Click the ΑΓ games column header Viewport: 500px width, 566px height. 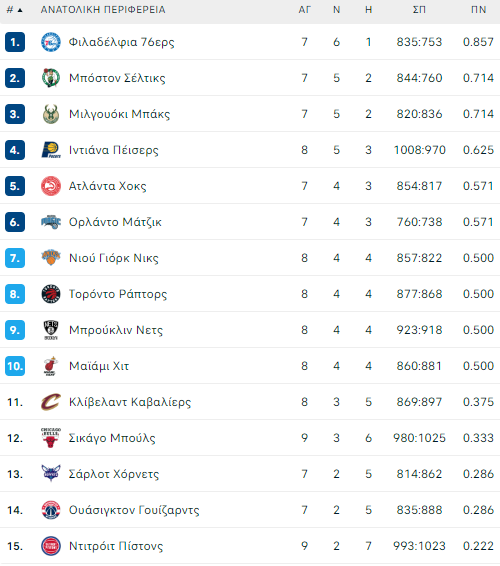[304, 10]
